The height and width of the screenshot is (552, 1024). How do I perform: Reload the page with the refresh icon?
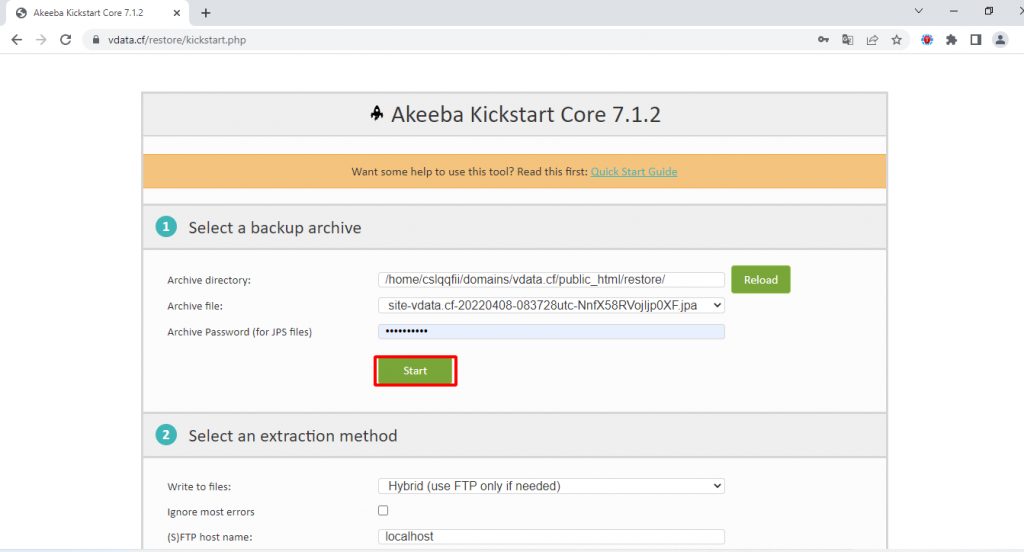[x=66, y=40]
